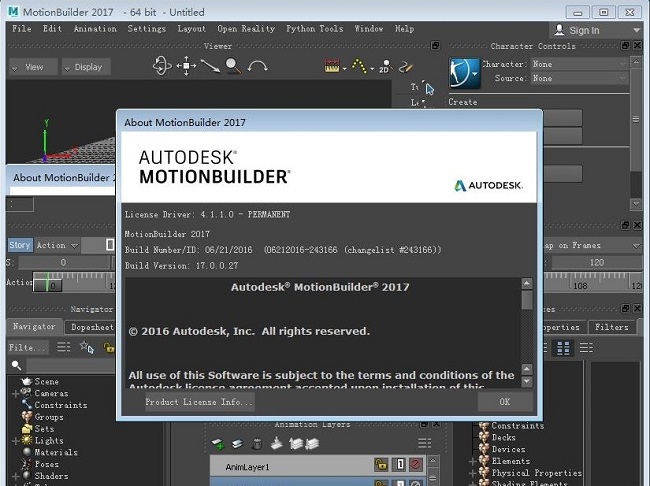Click the yellow dotted trajectory icon
650x486 pixels.
pos(359,66)
